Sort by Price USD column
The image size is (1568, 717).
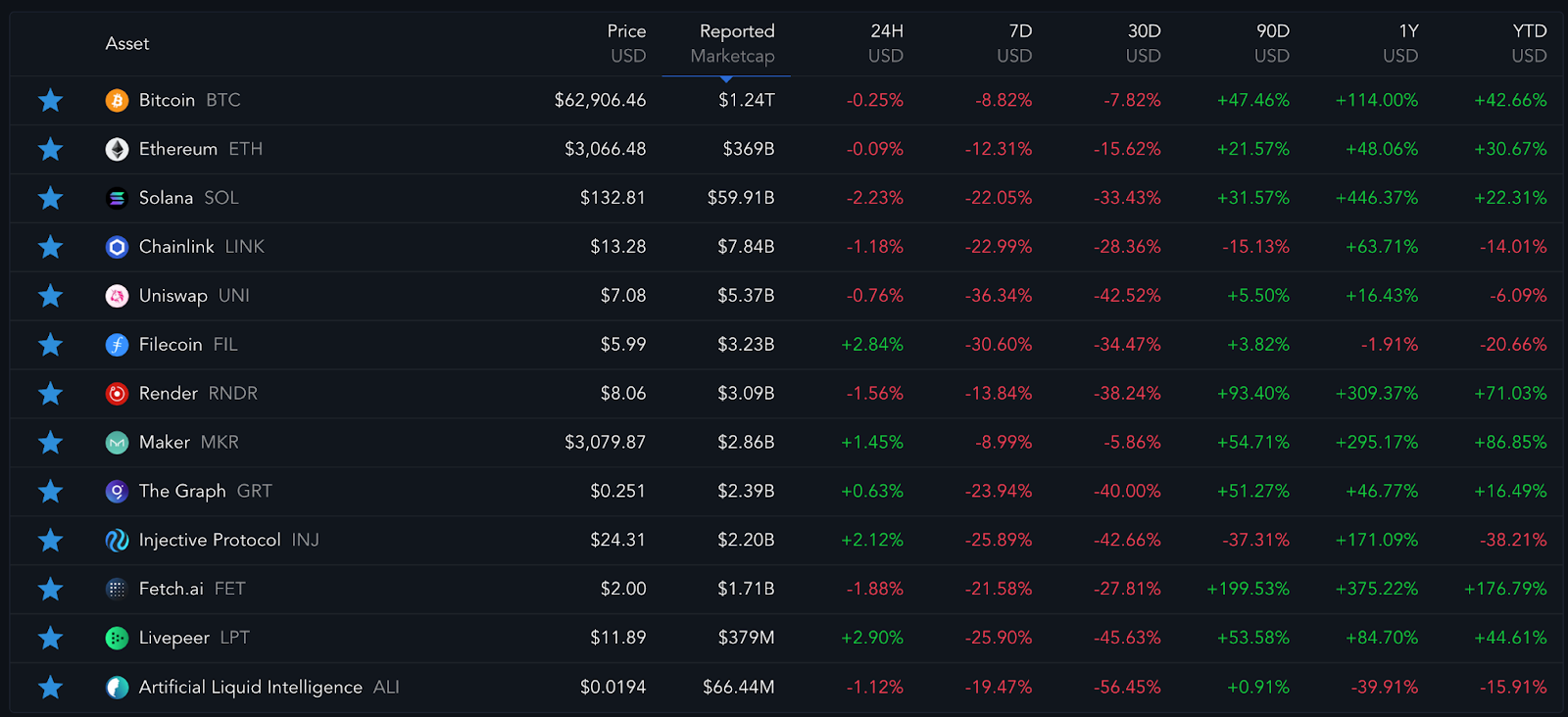627,43
